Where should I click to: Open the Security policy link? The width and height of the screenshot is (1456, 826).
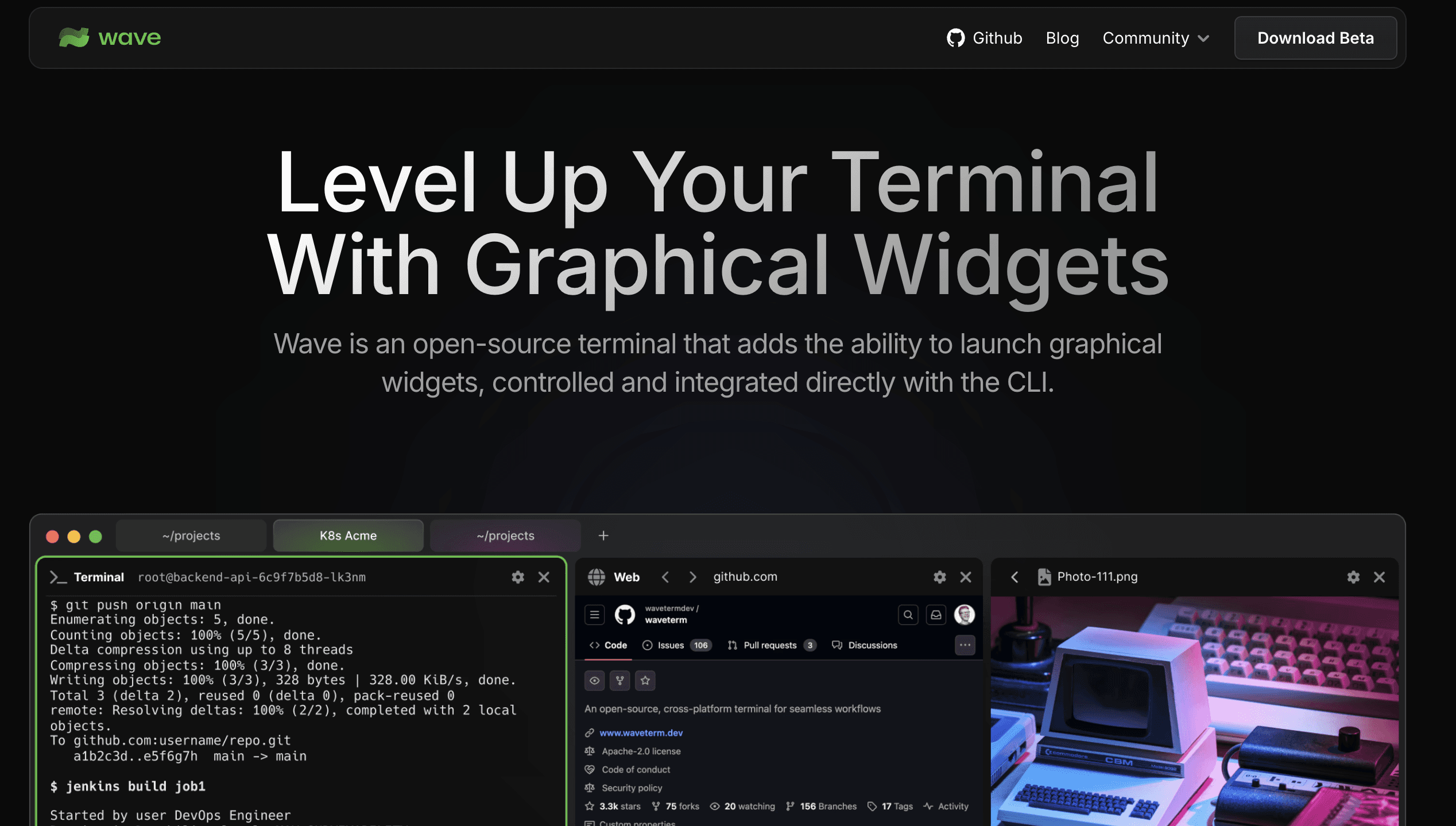click(632, 788)
